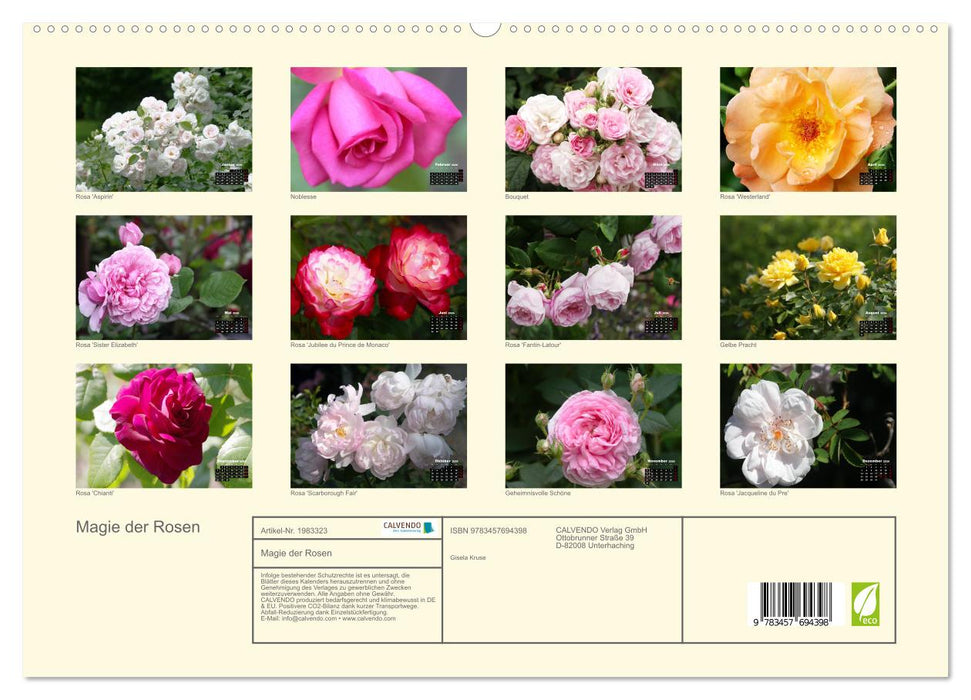Visit the www.calvendo.com website link
Viewport: 971px width, 700px height.
[x=369, y=618]
